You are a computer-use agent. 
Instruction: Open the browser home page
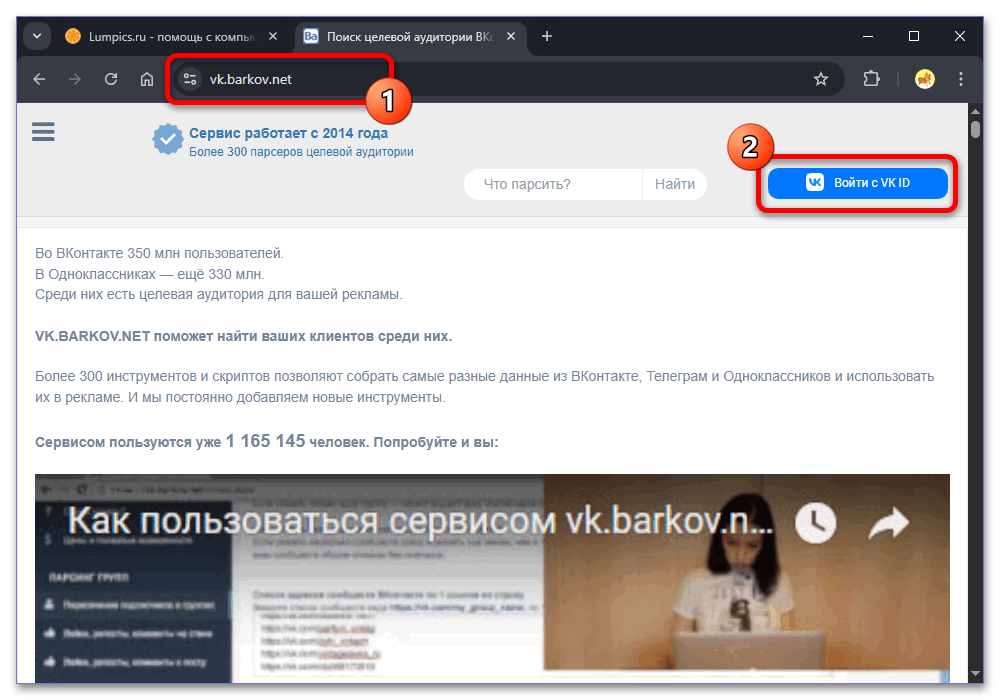(x=147, y=79)
